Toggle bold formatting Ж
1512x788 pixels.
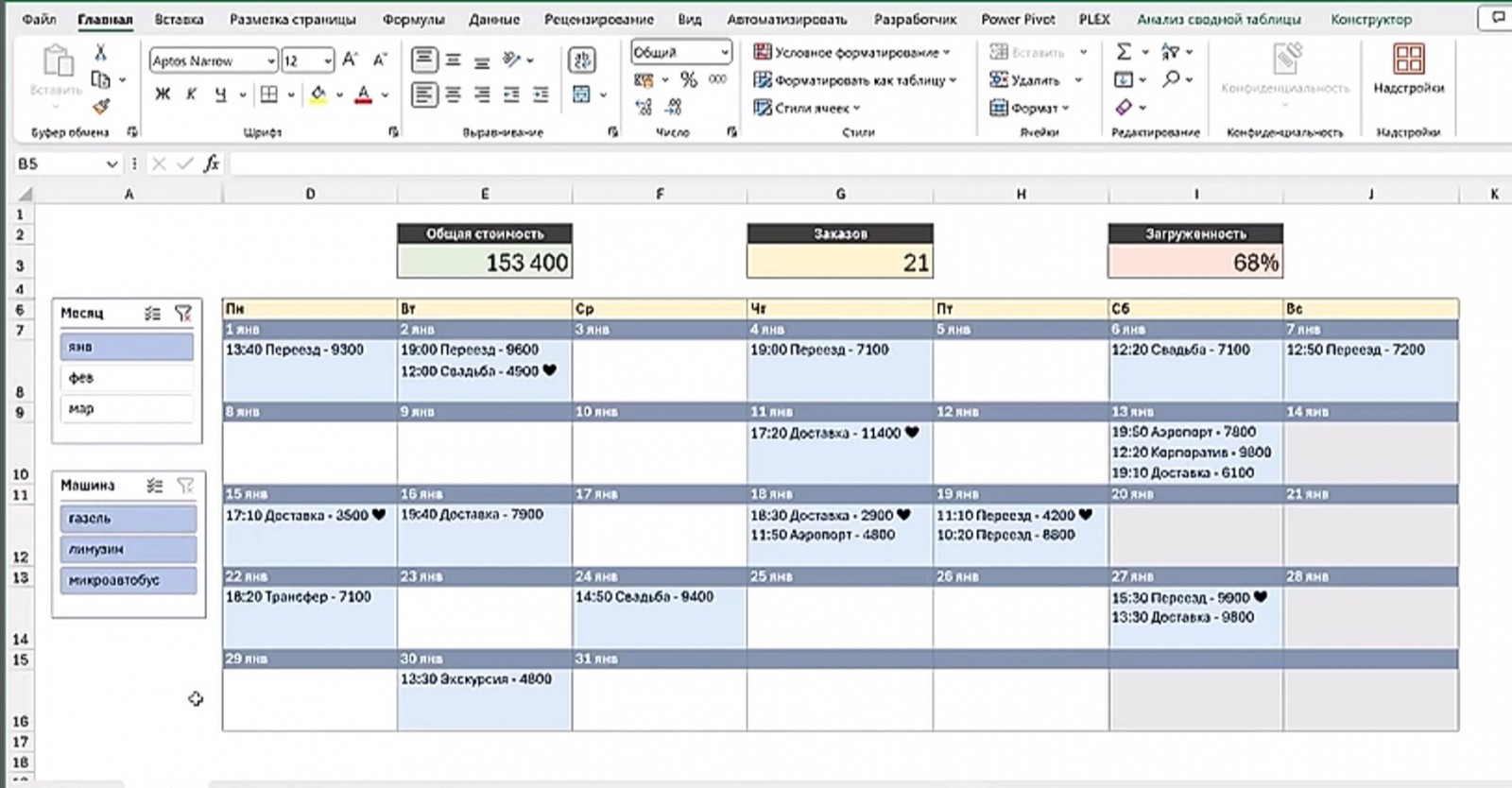163,94
